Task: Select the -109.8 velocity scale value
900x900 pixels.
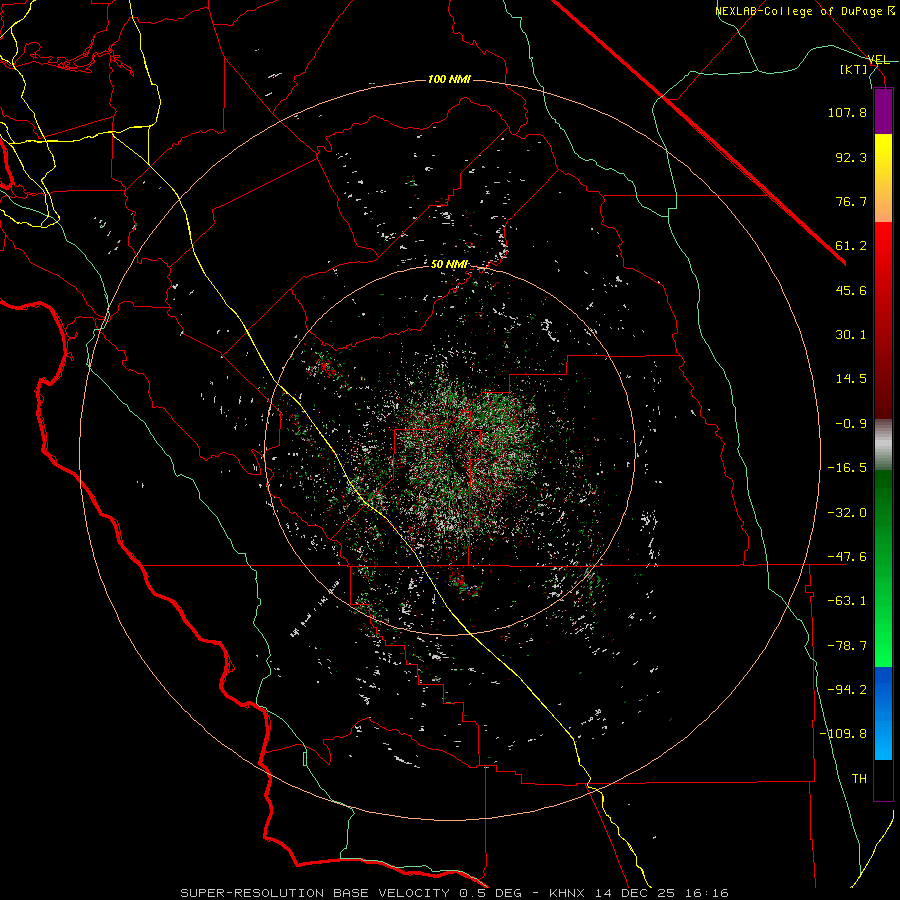Action: click(x=843, y=734)
